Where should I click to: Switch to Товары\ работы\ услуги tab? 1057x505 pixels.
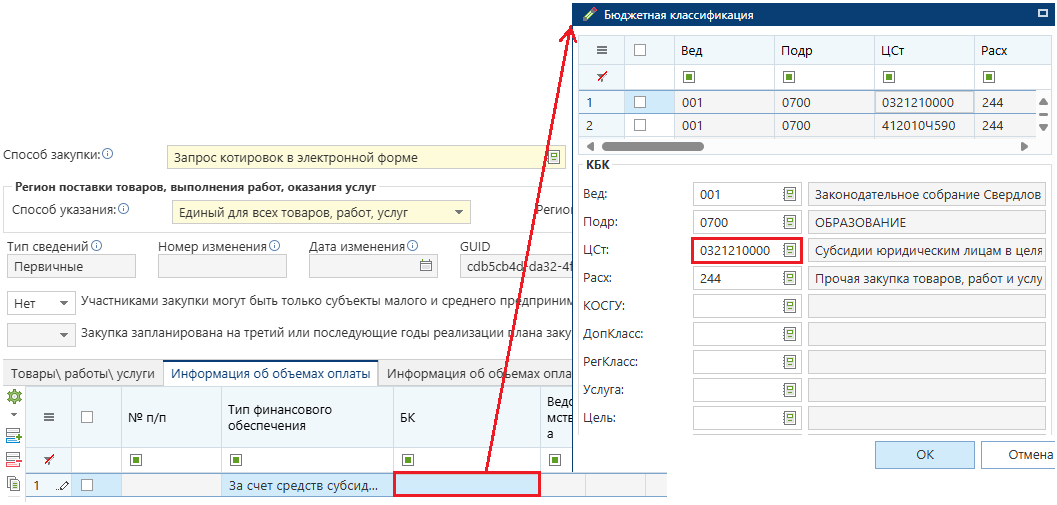coord(83,374)
